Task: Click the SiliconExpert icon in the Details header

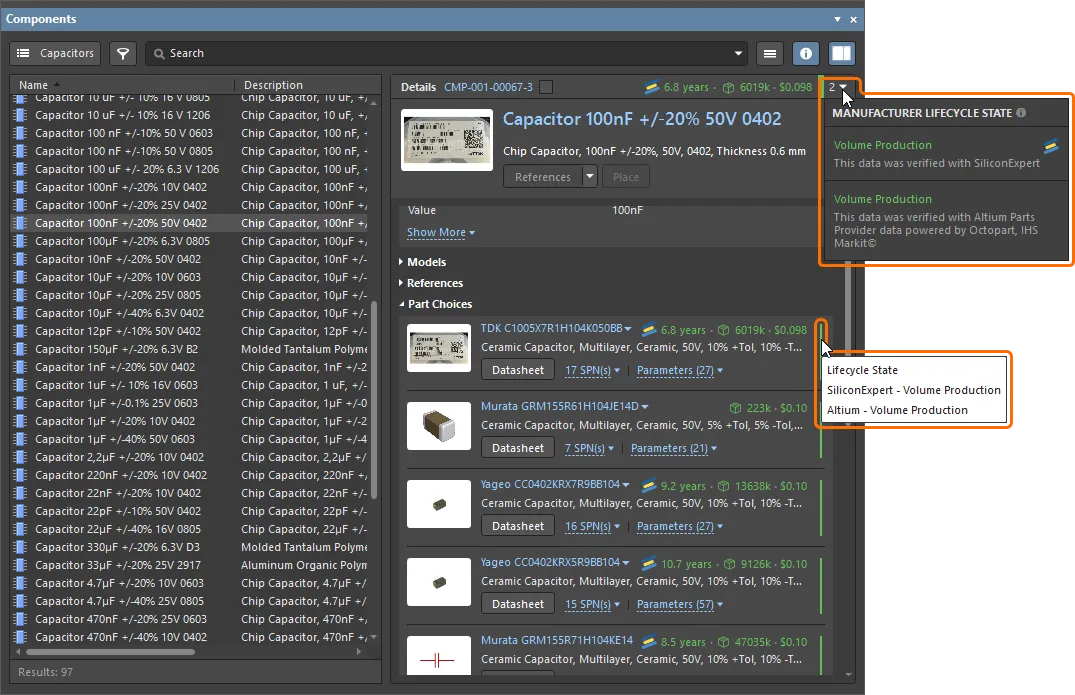Action: click(651, 87)
